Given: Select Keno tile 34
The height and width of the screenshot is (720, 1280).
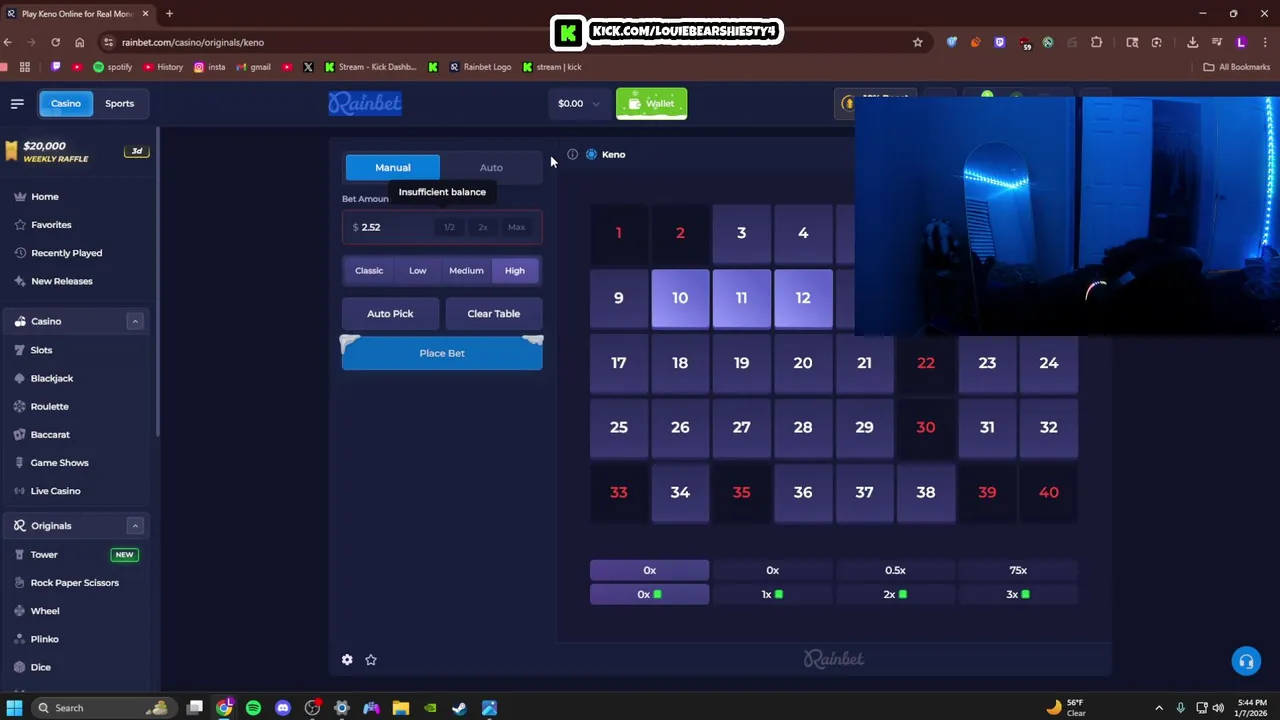Looking at the screenshot, I should pyautogui.click(x=680, y=492).
